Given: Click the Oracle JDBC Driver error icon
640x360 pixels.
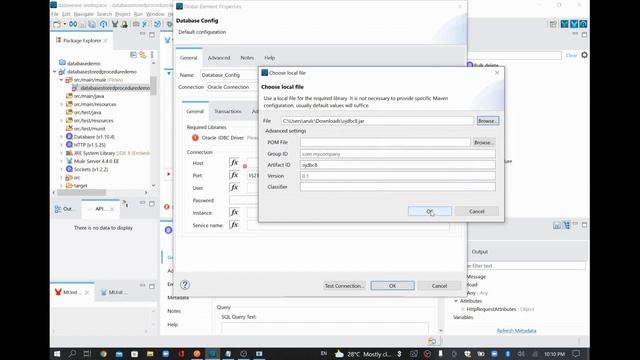Looking at the screenshot, I should tap(195, 138).
